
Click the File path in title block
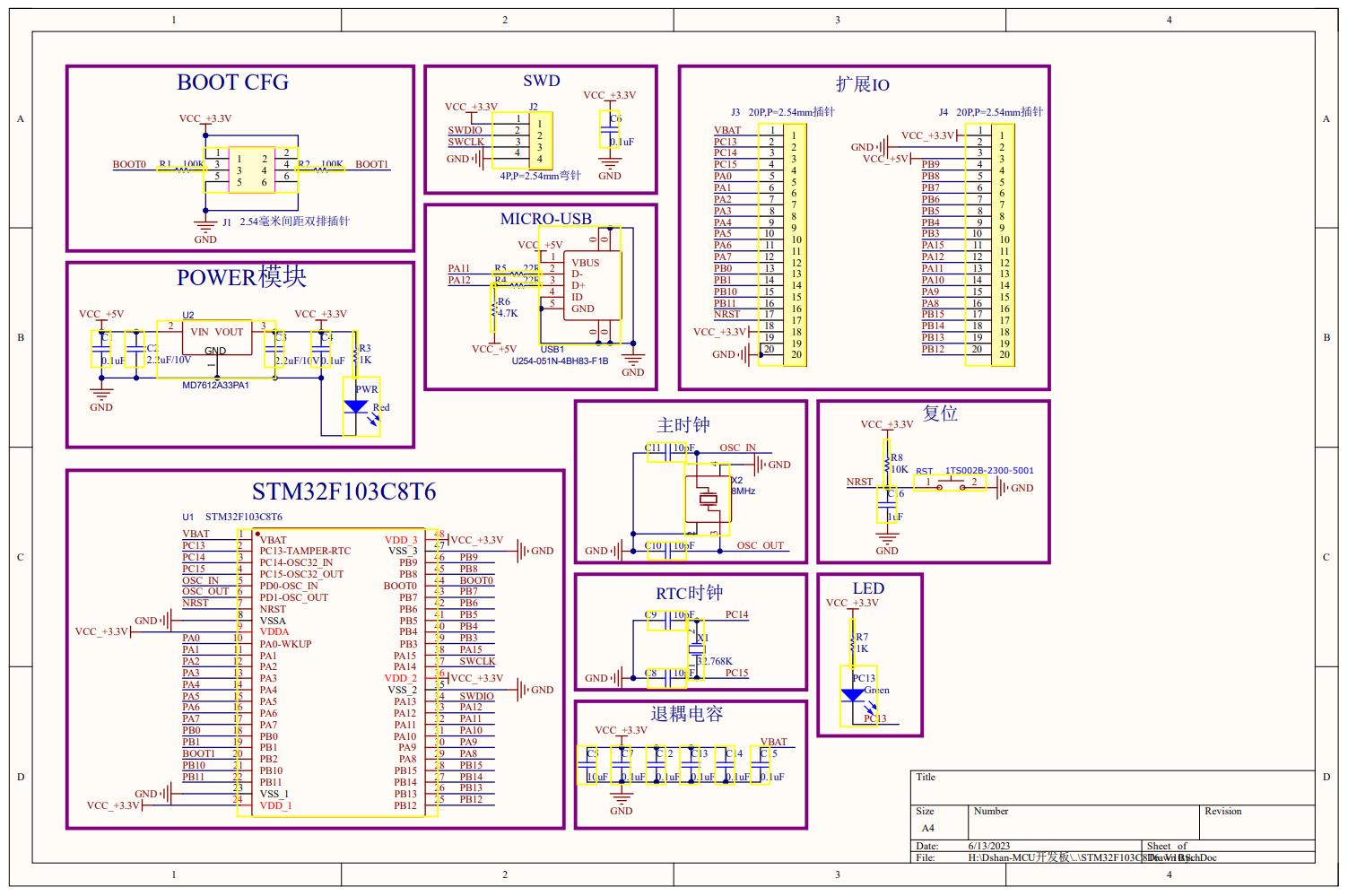[x=1091, y=857]
